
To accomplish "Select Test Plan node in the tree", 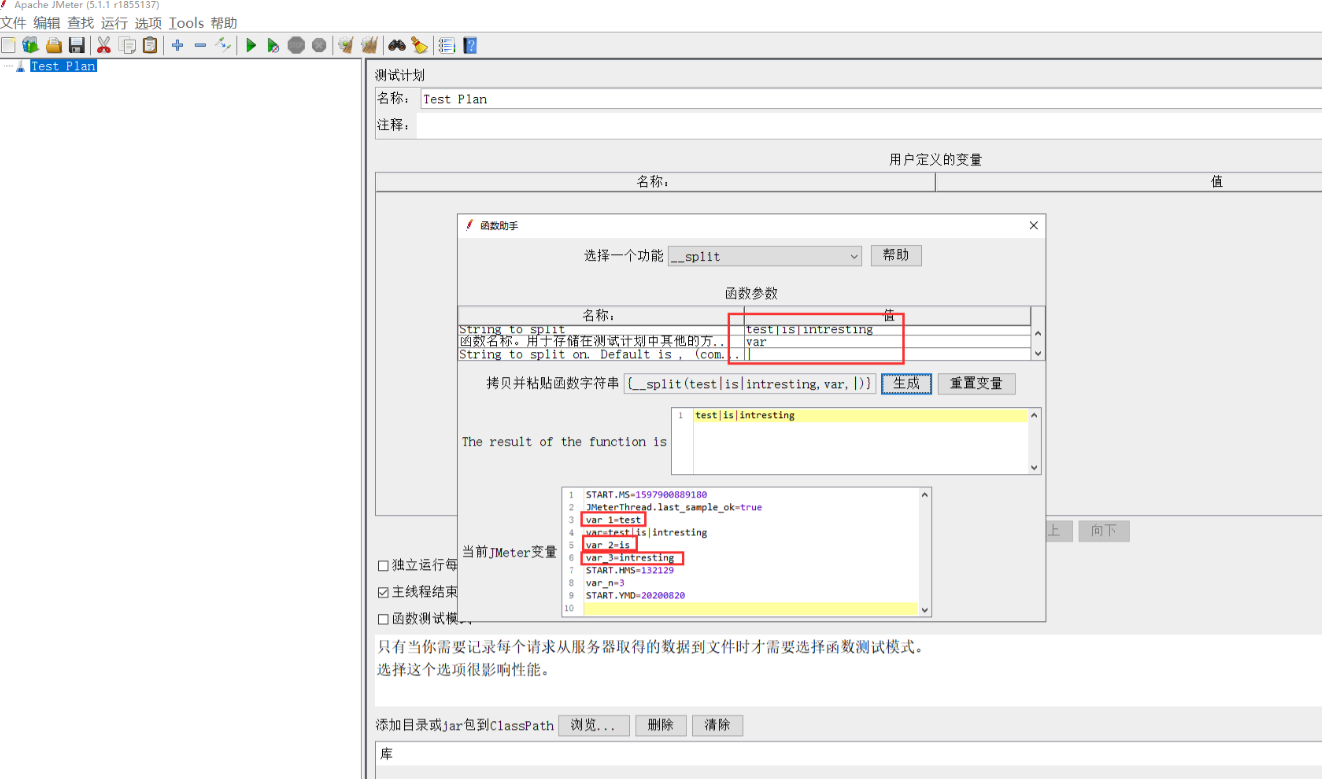I will pyautogui.click(x=63, y=66).
